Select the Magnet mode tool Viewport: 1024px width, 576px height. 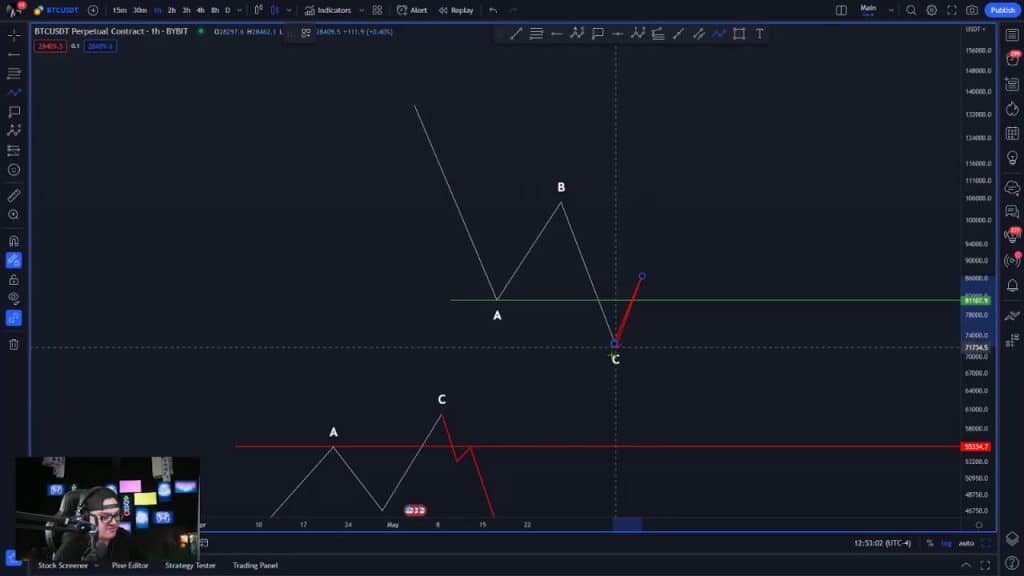14,240
